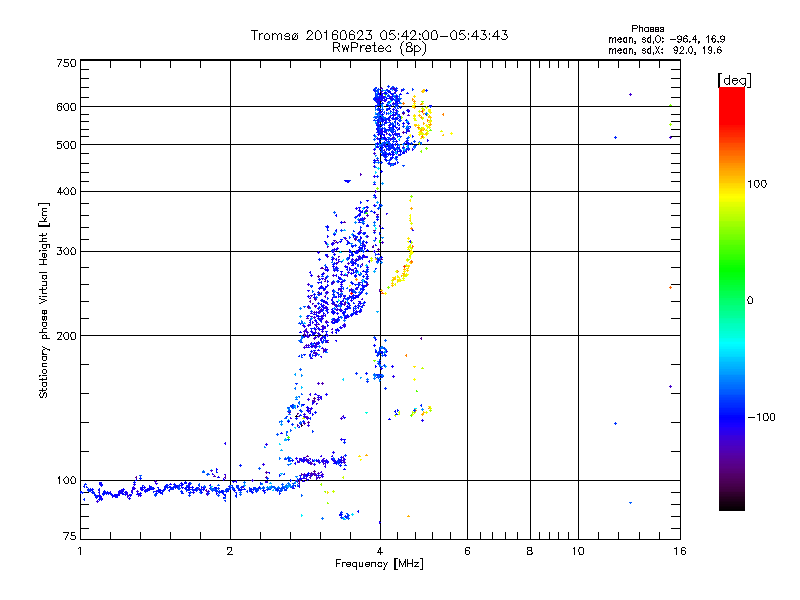Click the '300' y-axis tick label
Viewport: 800px width, 600px height.
(66, 252)
